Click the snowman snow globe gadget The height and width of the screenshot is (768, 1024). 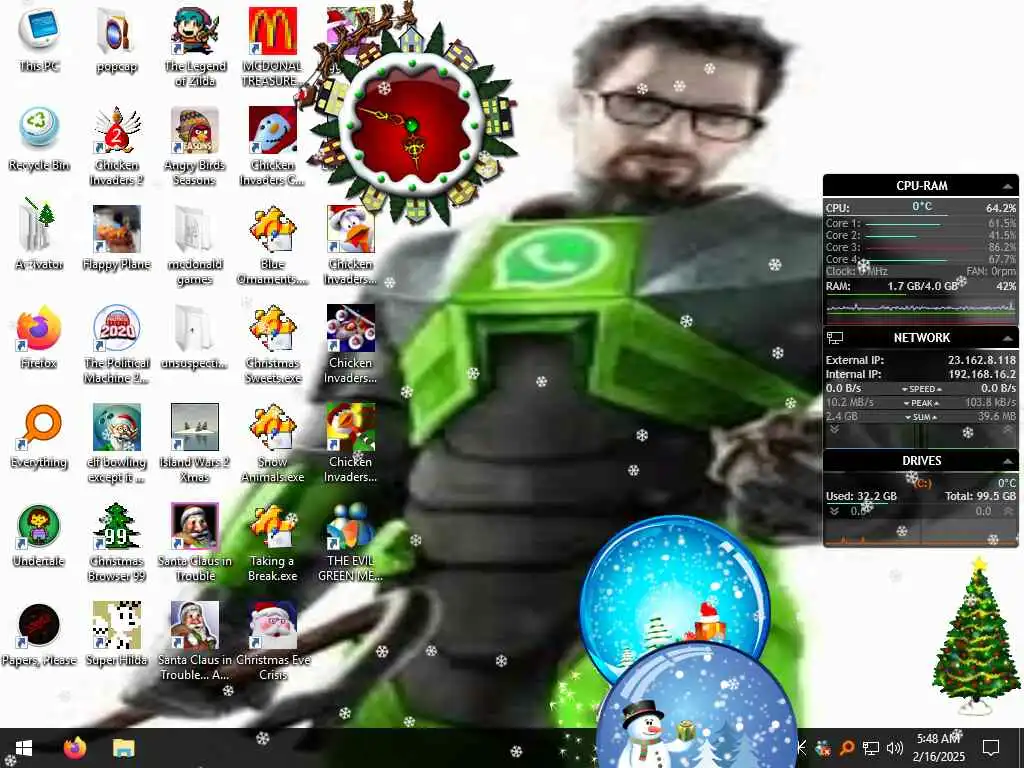coord(697,707)
